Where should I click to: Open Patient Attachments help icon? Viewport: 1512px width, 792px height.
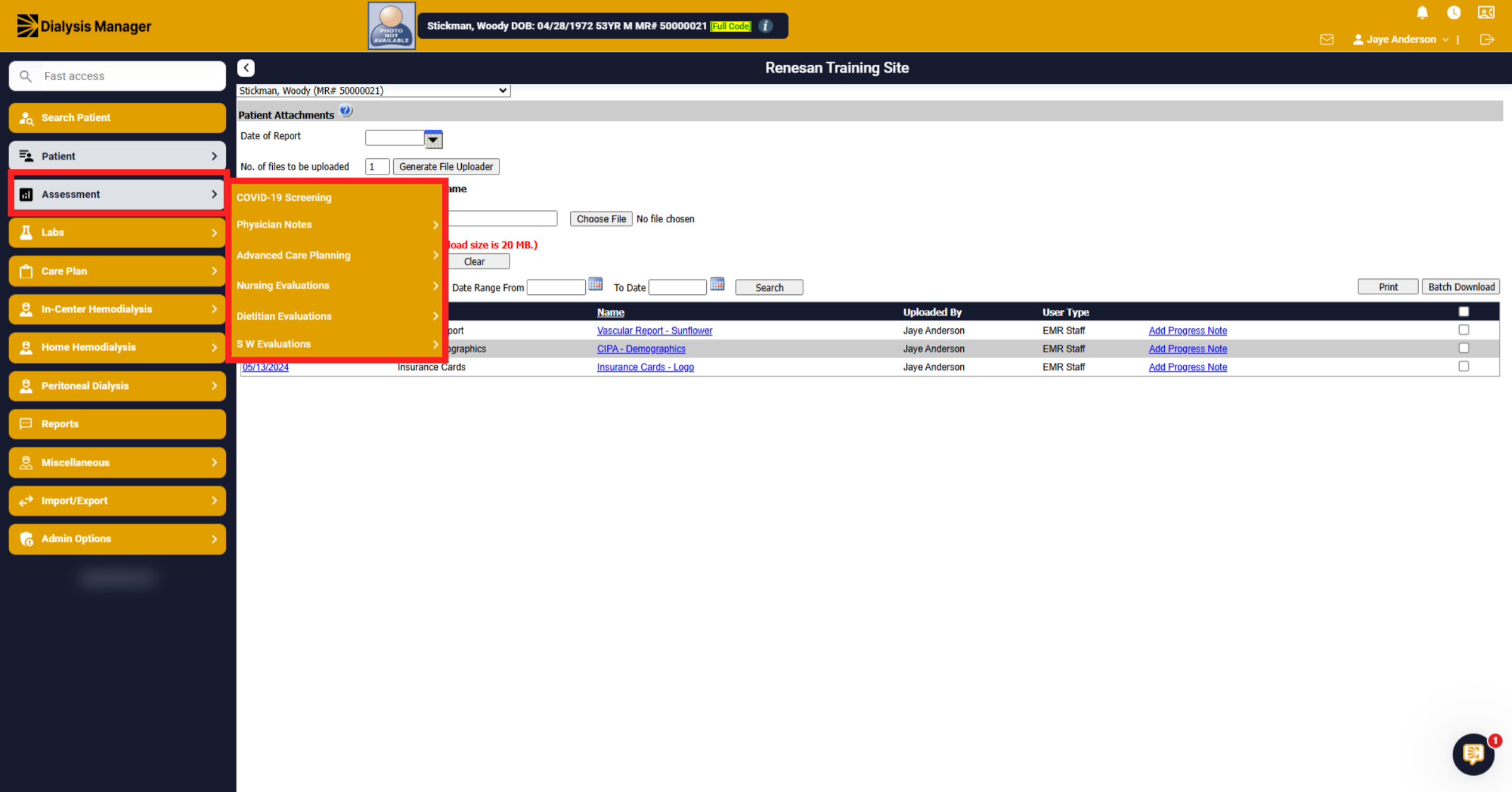[346, 112]
